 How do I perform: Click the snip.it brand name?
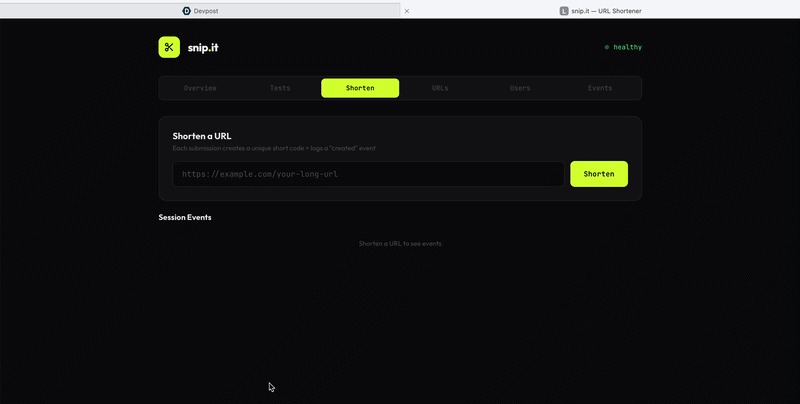tap(203, 47)
